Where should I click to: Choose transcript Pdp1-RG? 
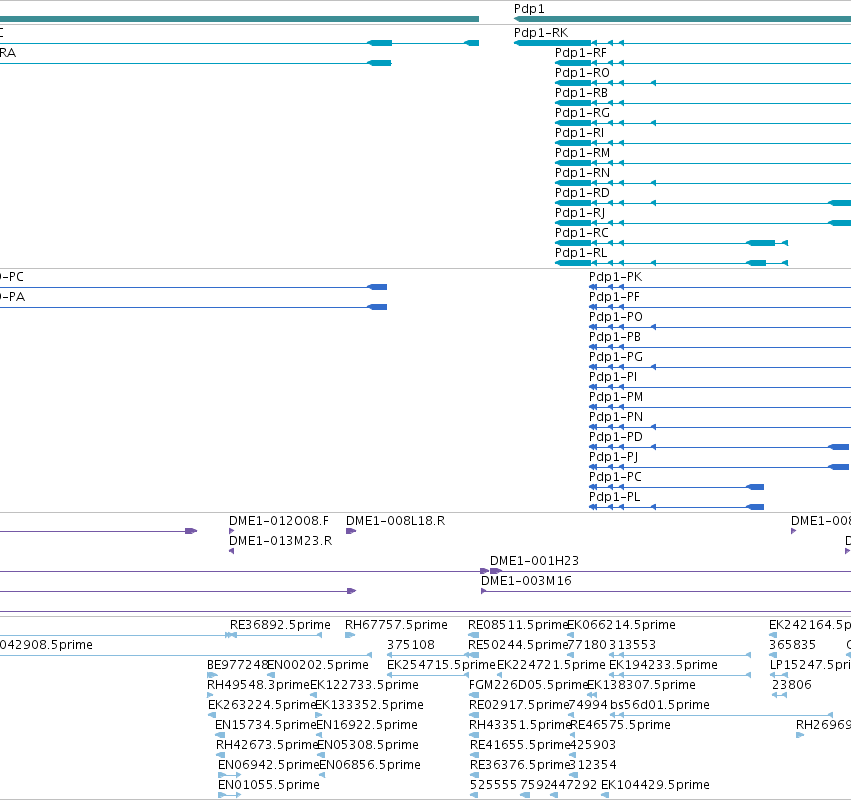pyautogui.click(x=582, y=113)
